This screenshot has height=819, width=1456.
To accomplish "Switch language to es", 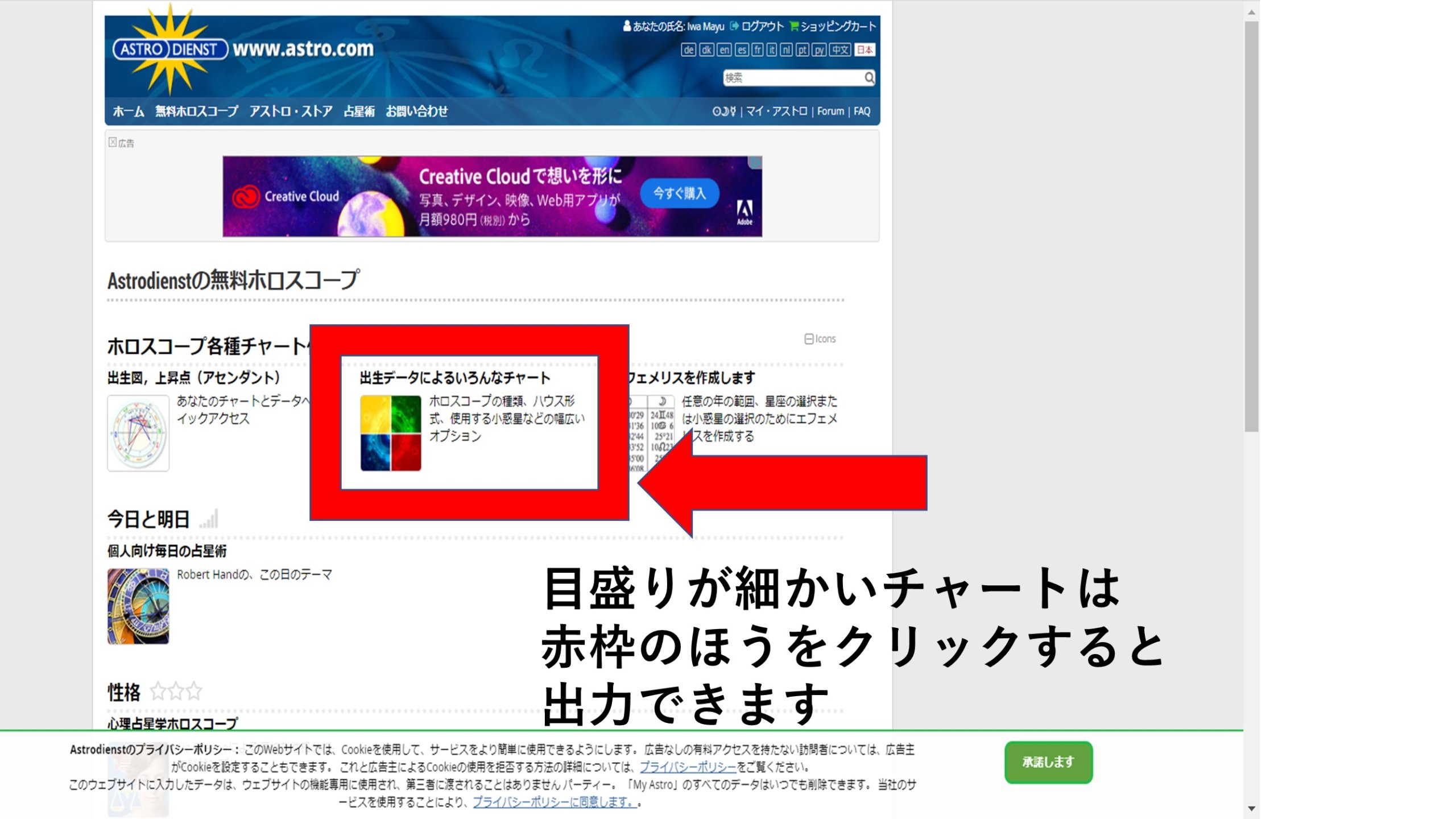I will (x=741, y=50).
